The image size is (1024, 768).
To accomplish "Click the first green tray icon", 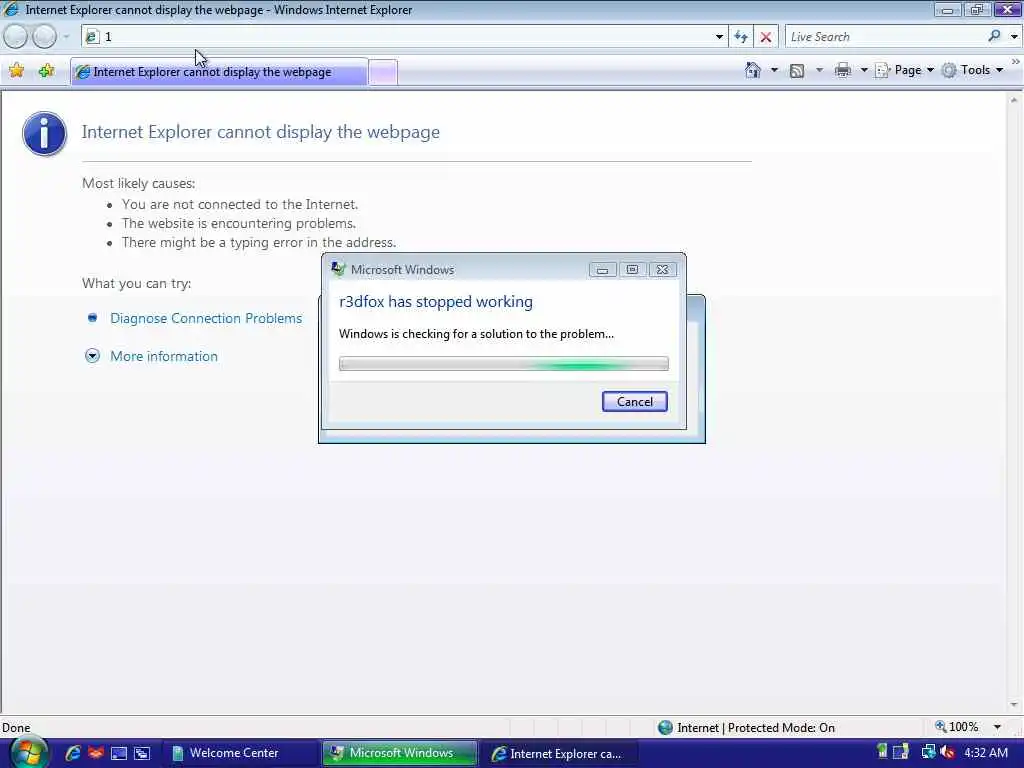I will [x=882, y=752].
